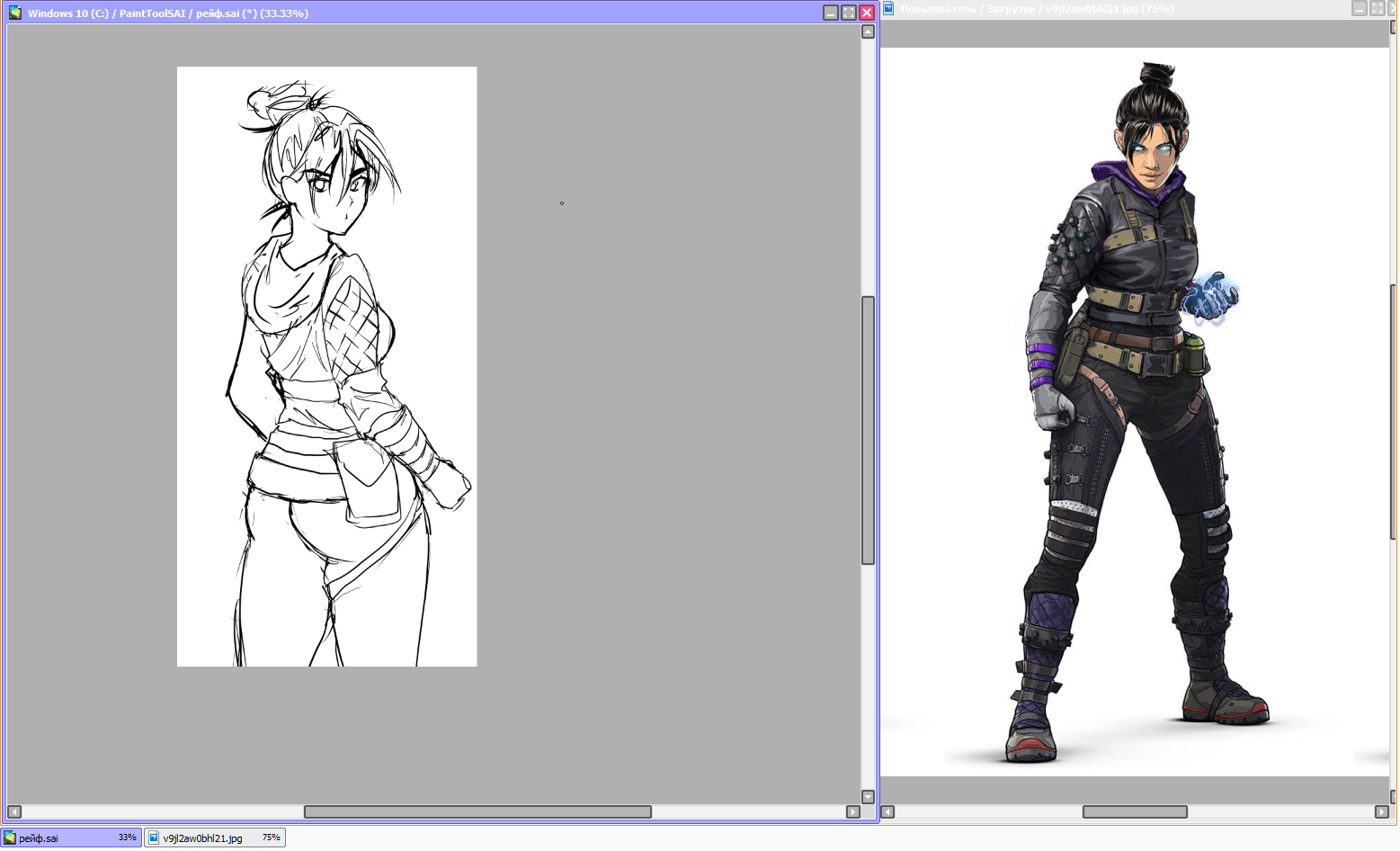1400x851 pixels.
Task: Switch to the v9jl2aw0bhl21.jpg document tab
Action: (x=215, y=838)
